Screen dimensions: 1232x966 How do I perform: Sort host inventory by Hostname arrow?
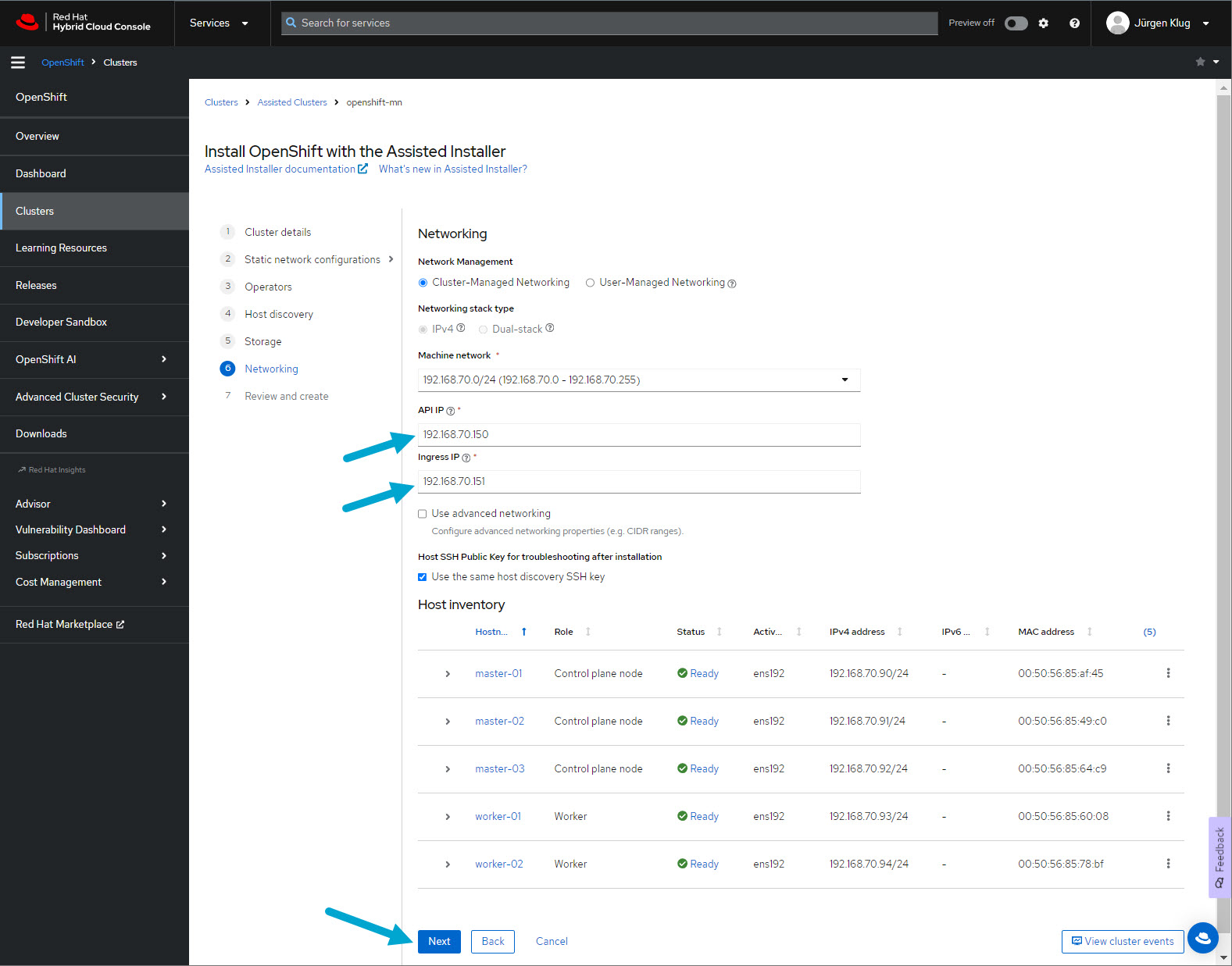[523, 632]
